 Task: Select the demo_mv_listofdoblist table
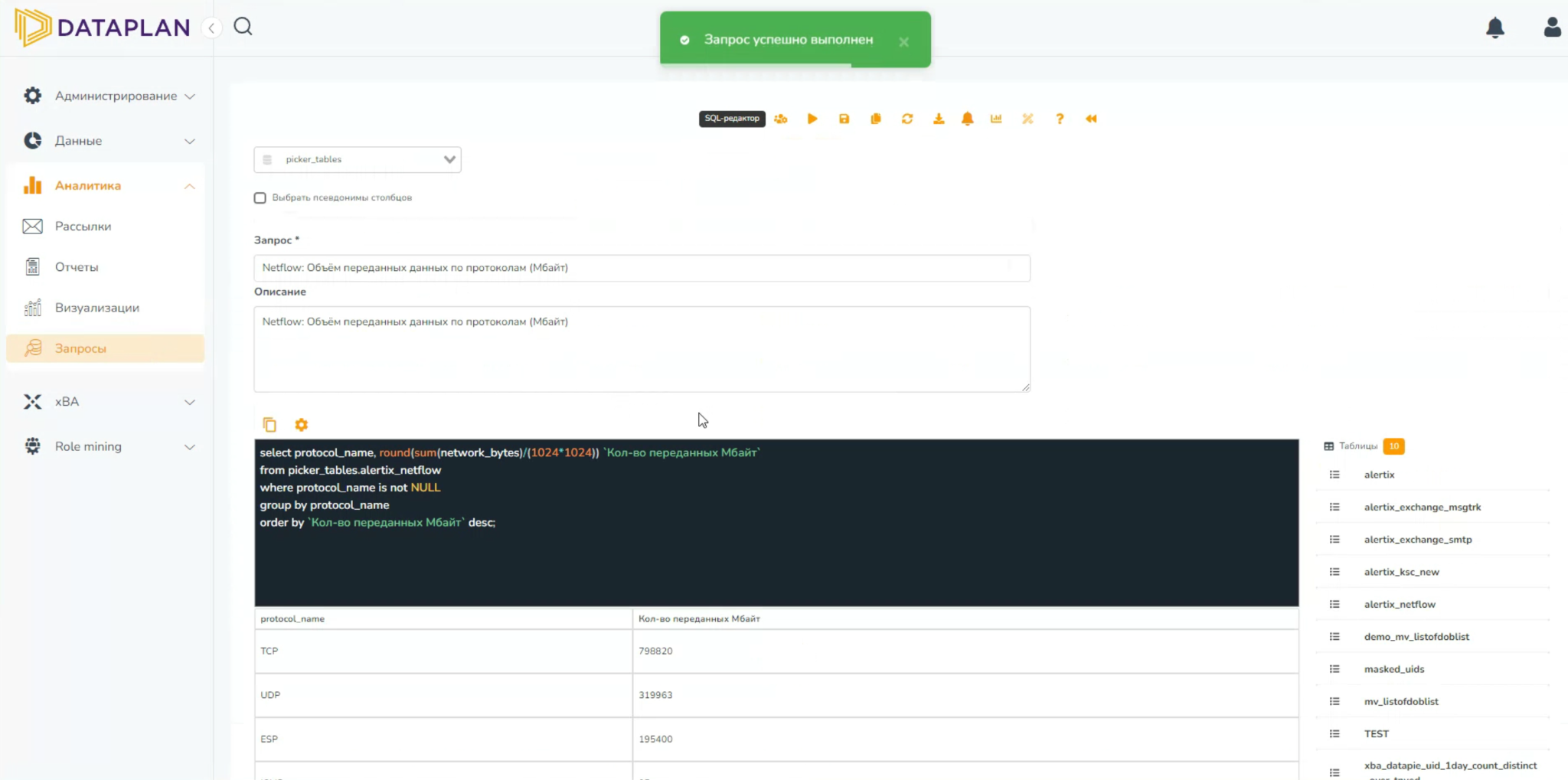coord(1416,637)
